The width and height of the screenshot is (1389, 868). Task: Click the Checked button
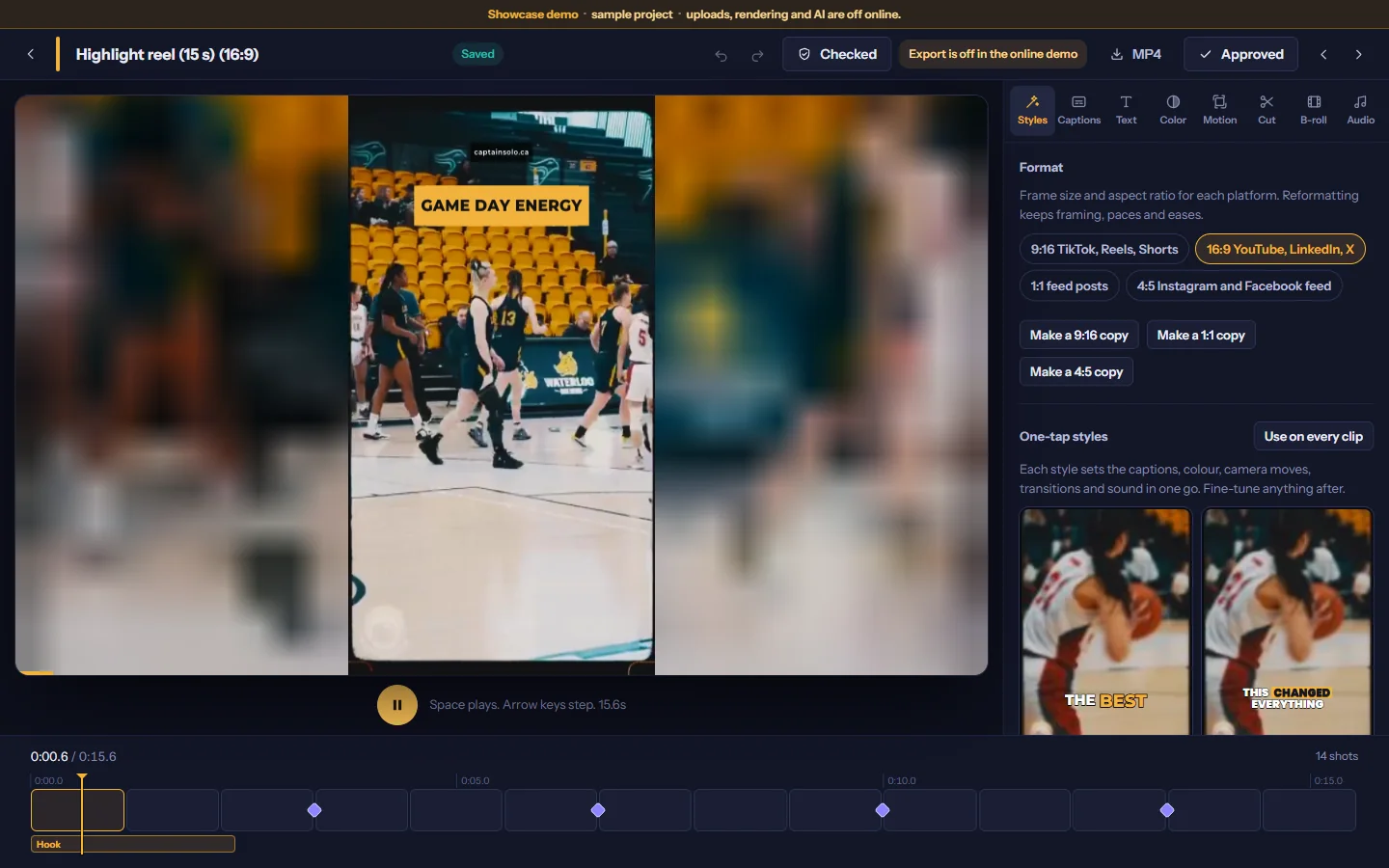click(x=836, y=54)
